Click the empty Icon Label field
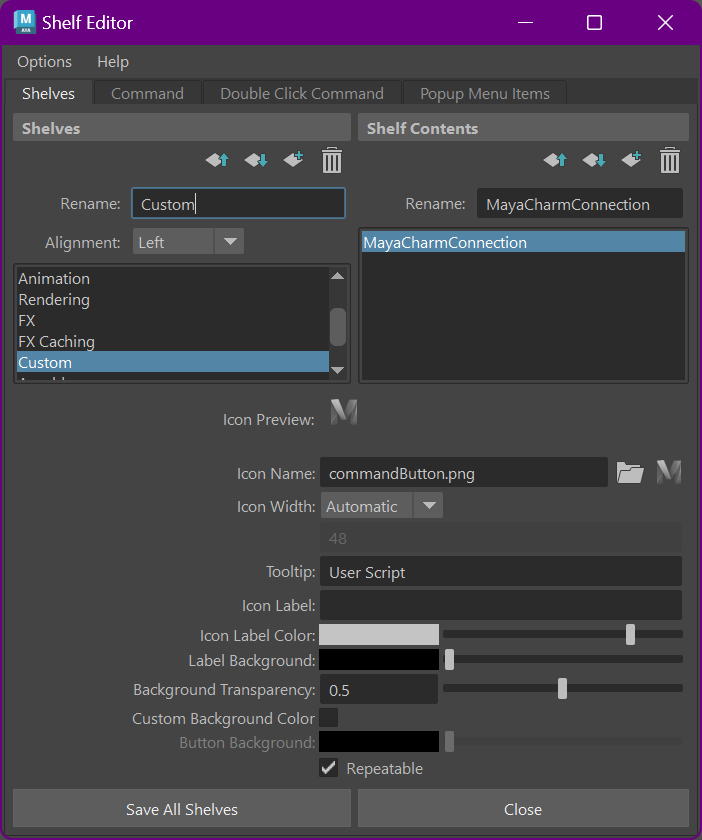Image resolution: width=702 pixels, height=840 pixels. [x=501, y=605]
